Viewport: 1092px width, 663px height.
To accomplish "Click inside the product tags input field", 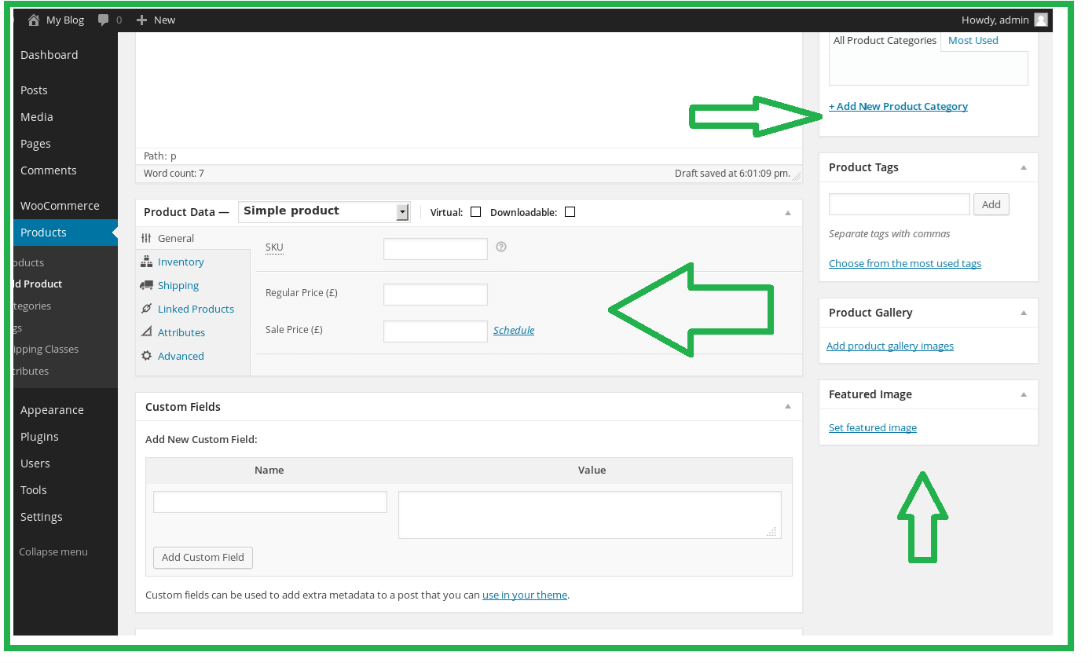I will tap(898, 204).
